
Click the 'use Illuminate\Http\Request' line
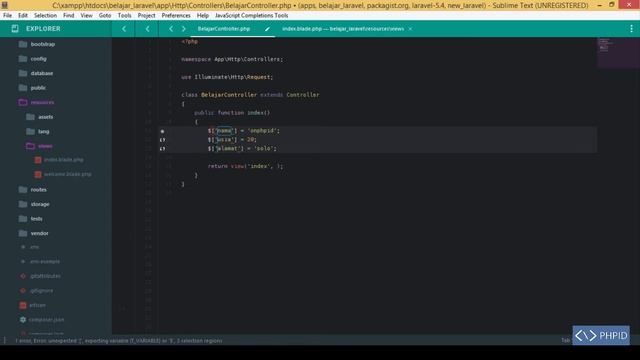227,77
